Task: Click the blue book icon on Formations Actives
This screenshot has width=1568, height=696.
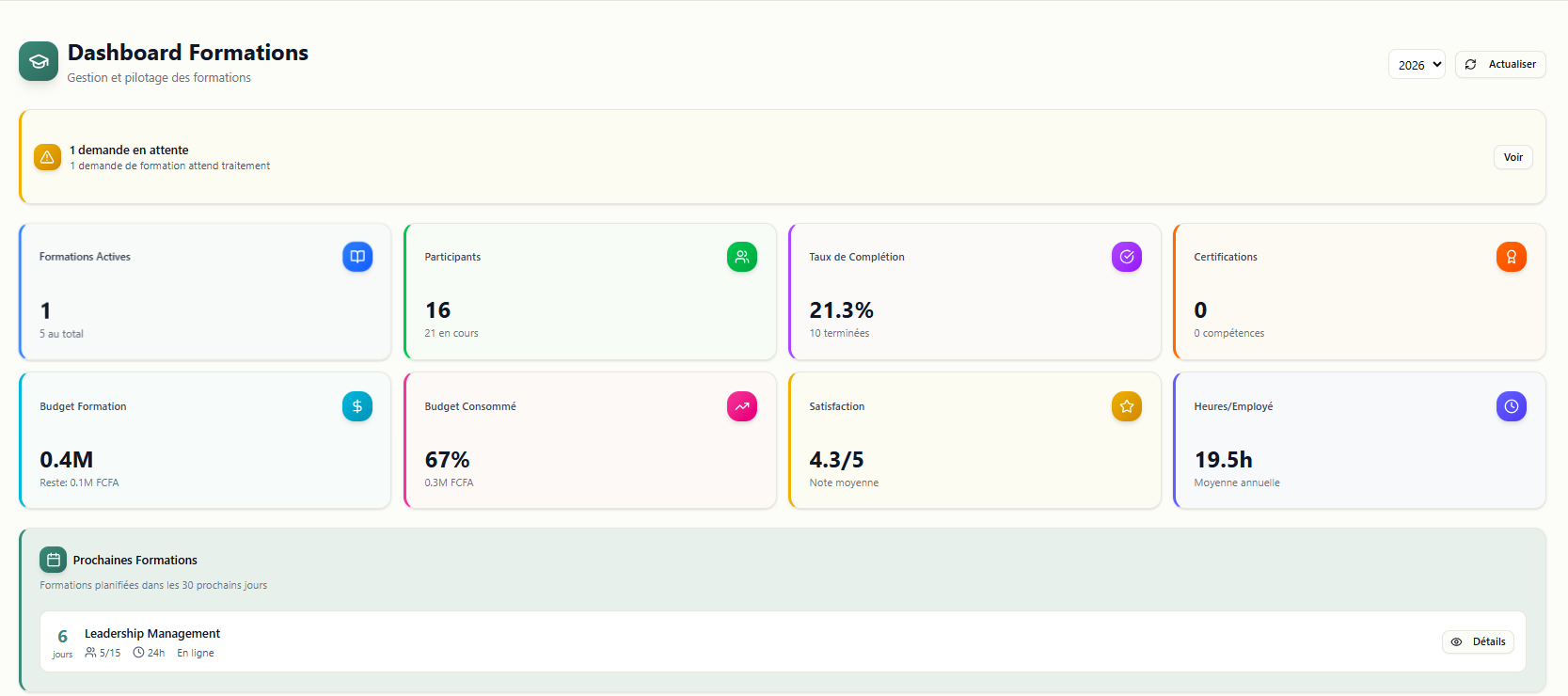Action: [x=357, y=257]
